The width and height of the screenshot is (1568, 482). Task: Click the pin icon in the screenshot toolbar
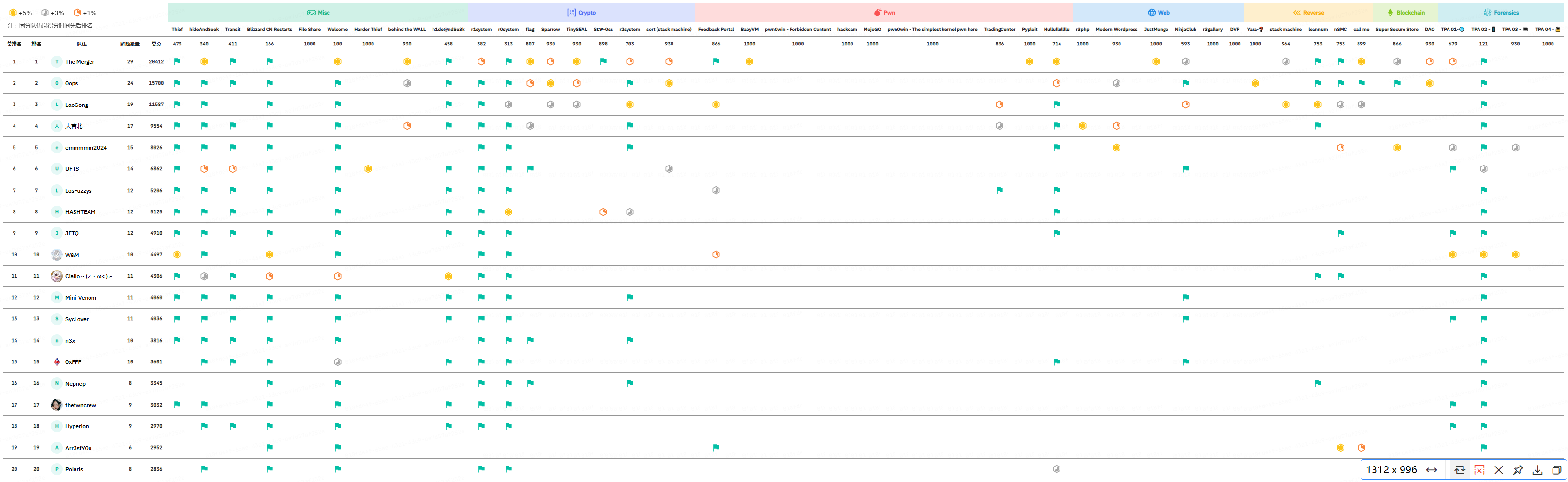1518,470
